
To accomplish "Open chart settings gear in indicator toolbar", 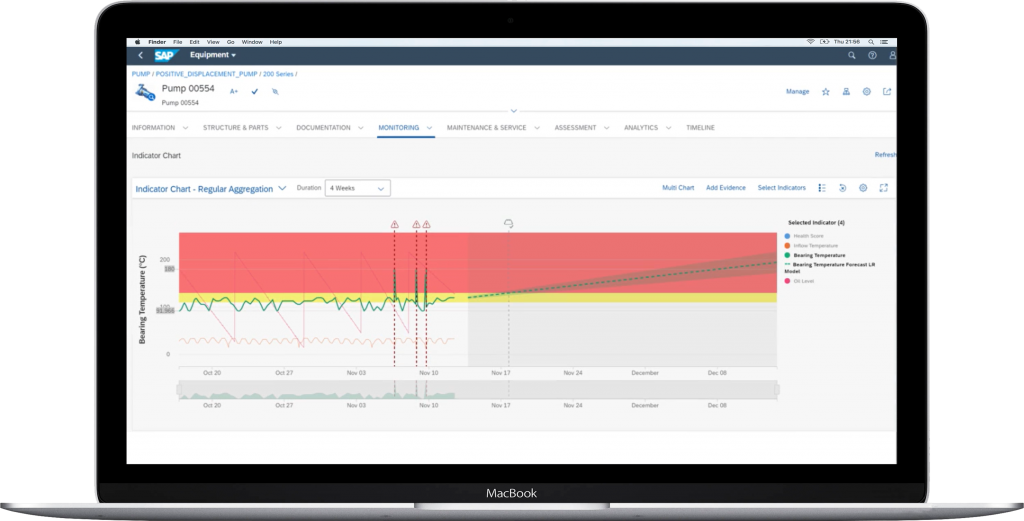I will point(863,188).
